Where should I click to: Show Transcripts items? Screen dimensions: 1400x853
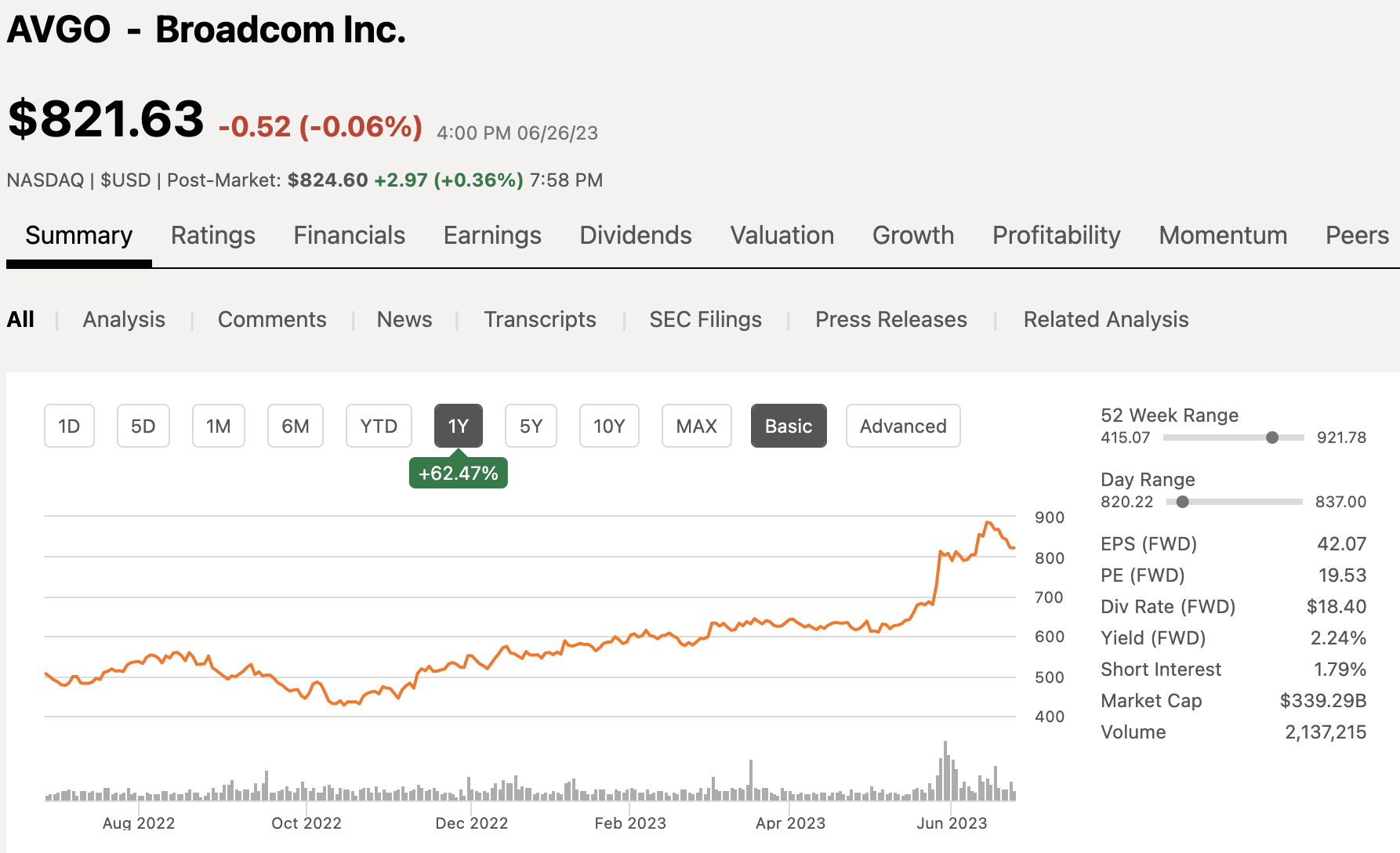(x=540, y=319)
